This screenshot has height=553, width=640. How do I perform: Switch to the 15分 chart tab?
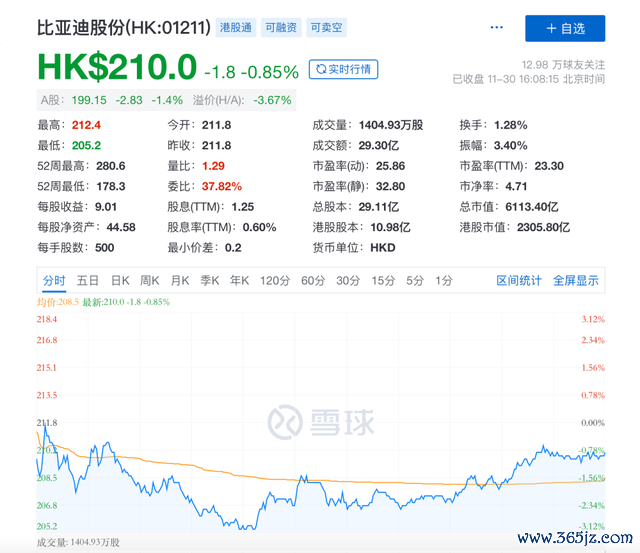pyautogui.click(x=383, y=280)
